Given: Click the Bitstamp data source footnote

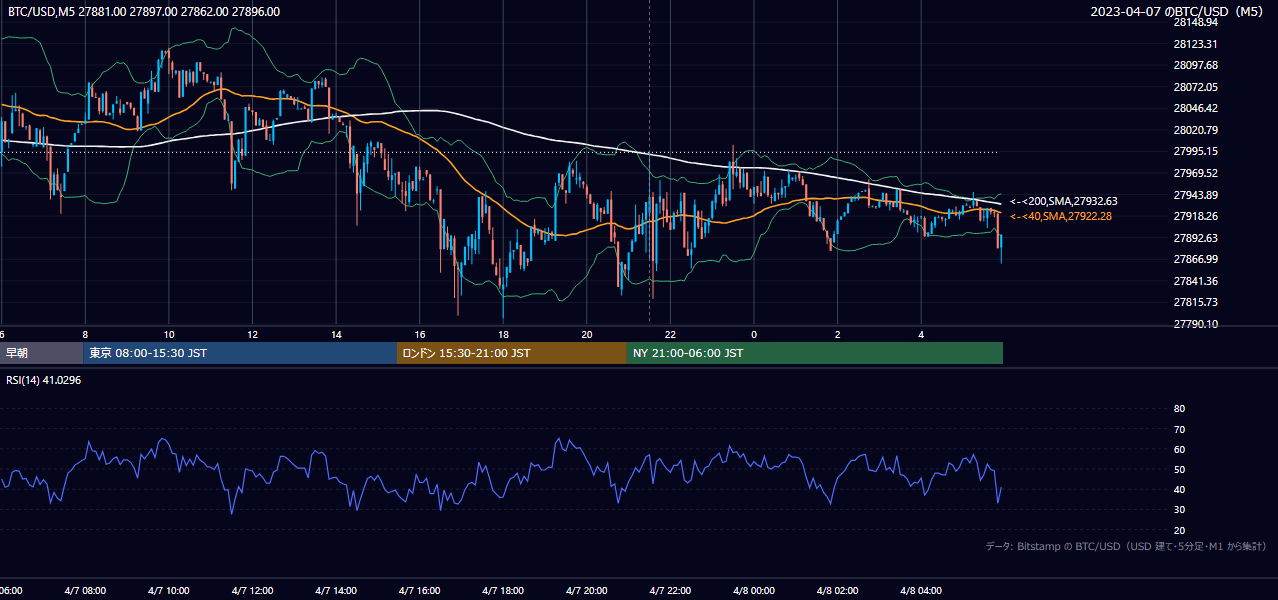Looking at the screenshot, I should click(x=1125, y=546).
